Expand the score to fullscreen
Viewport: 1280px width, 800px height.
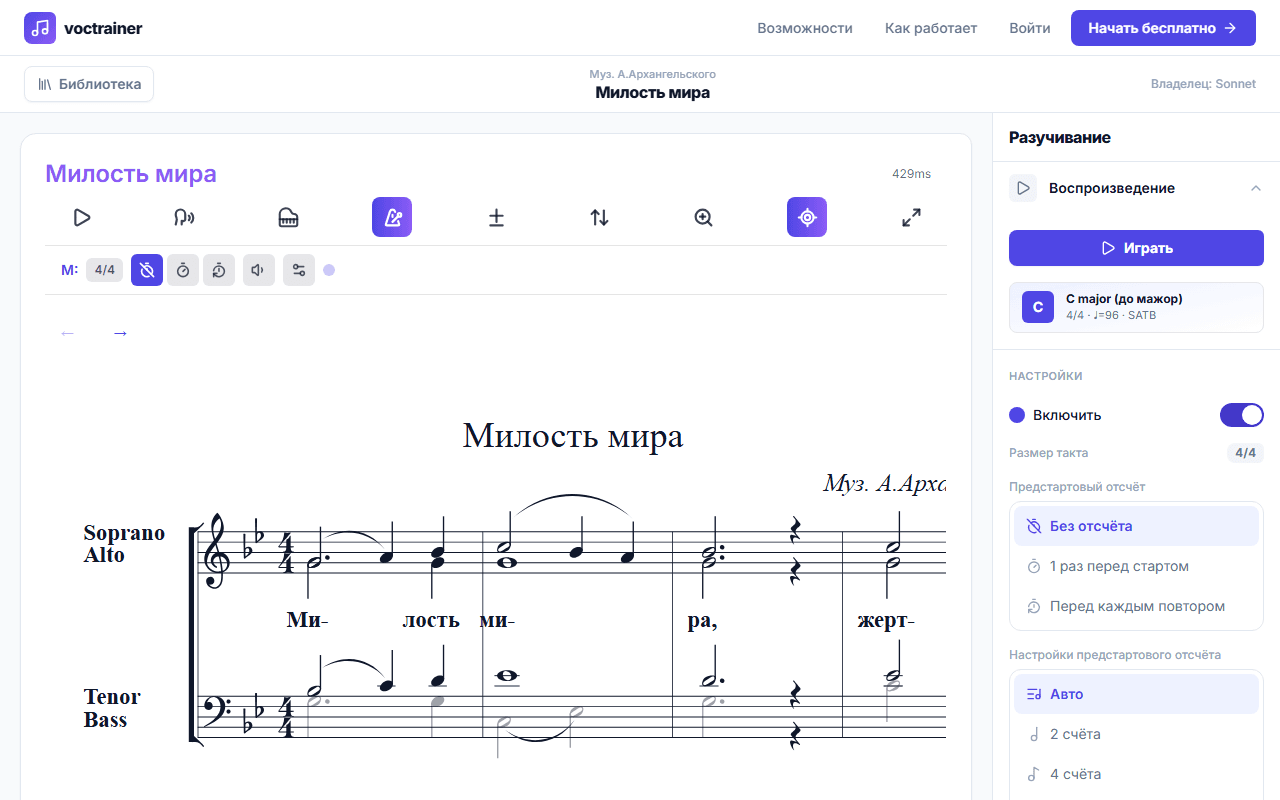click(x=911, y=217)
